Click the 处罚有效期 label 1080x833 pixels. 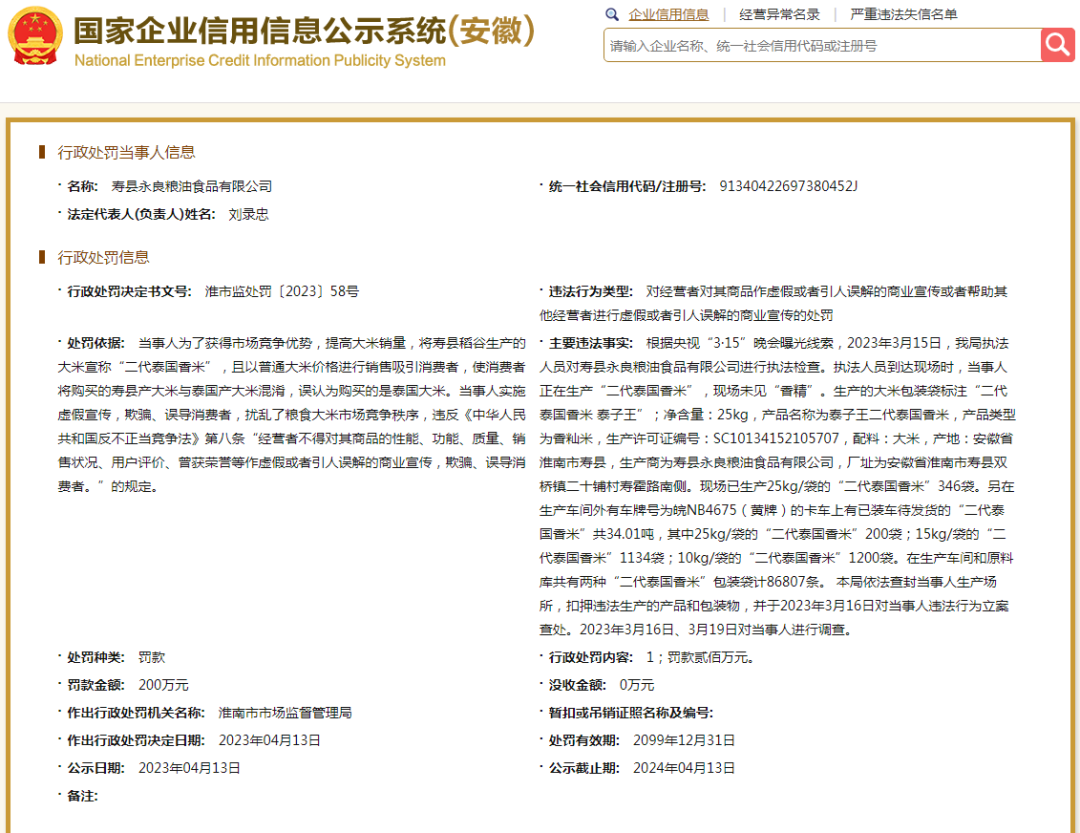583,740
